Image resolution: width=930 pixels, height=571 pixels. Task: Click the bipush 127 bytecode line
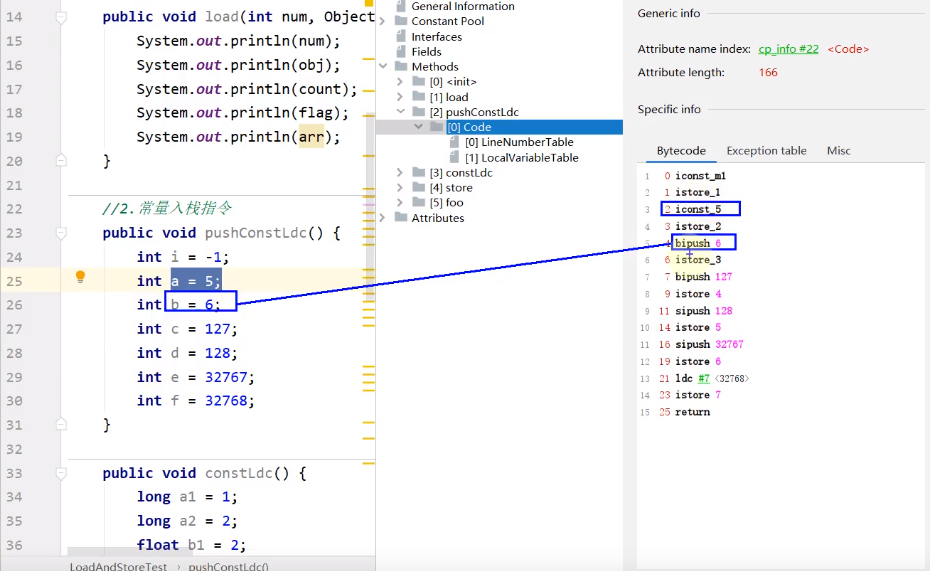(x=703, y=277)
